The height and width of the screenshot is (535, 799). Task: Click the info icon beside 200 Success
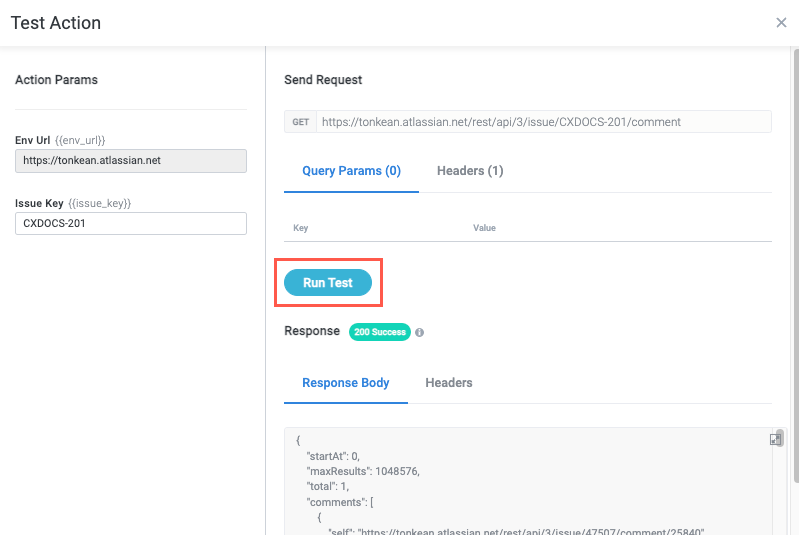coord(419,332)
